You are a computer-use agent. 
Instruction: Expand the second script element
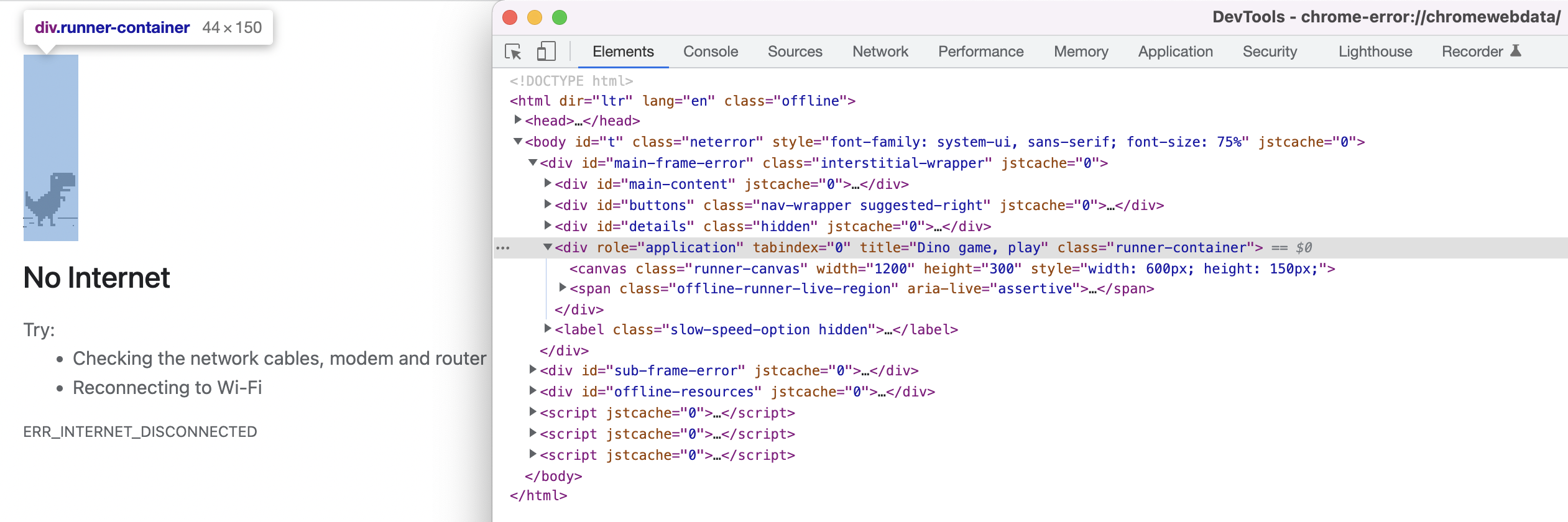point(533,433)
